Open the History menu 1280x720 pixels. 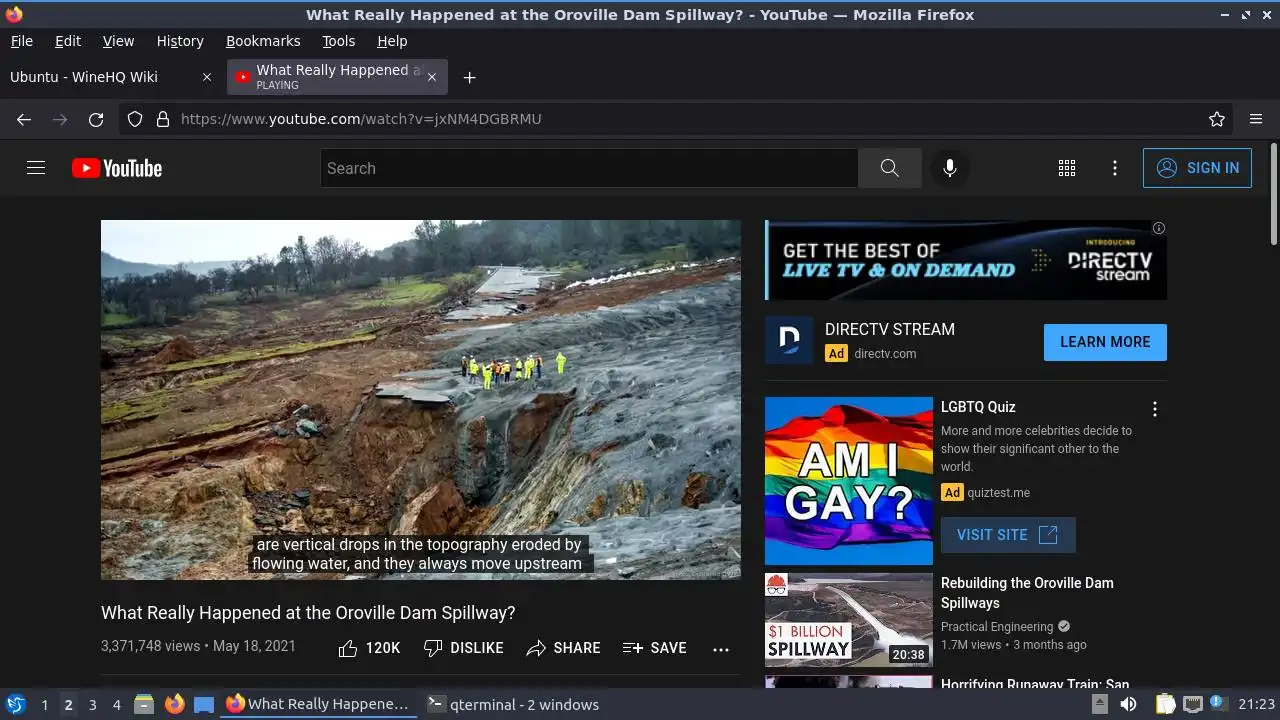(x=180, y=41)
